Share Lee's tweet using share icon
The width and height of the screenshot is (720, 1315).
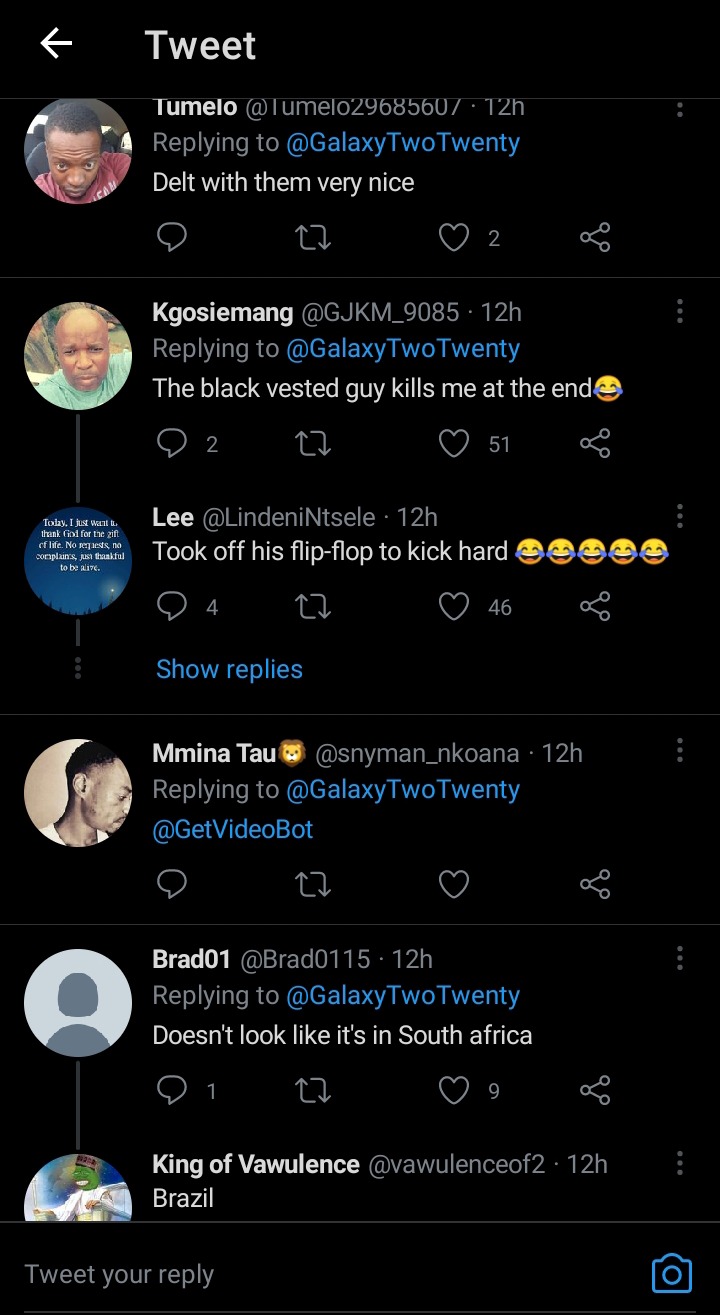[595, 606]
